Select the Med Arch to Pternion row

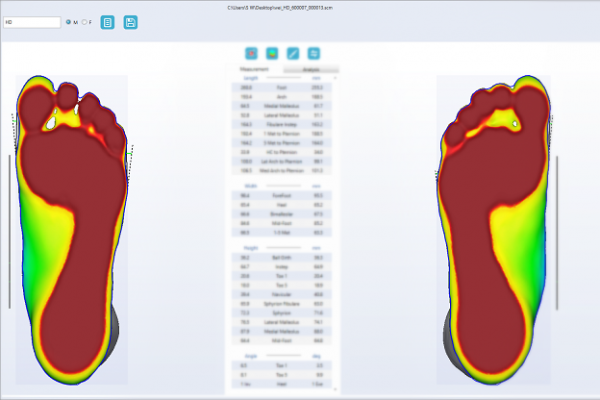point(282,170)
